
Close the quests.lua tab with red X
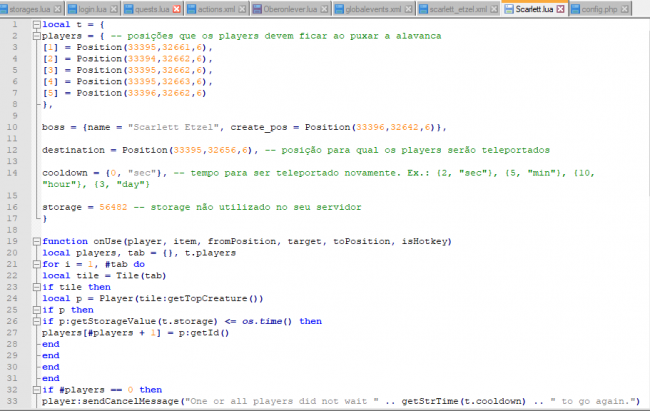pyautogui.click(x=177, y=9)
